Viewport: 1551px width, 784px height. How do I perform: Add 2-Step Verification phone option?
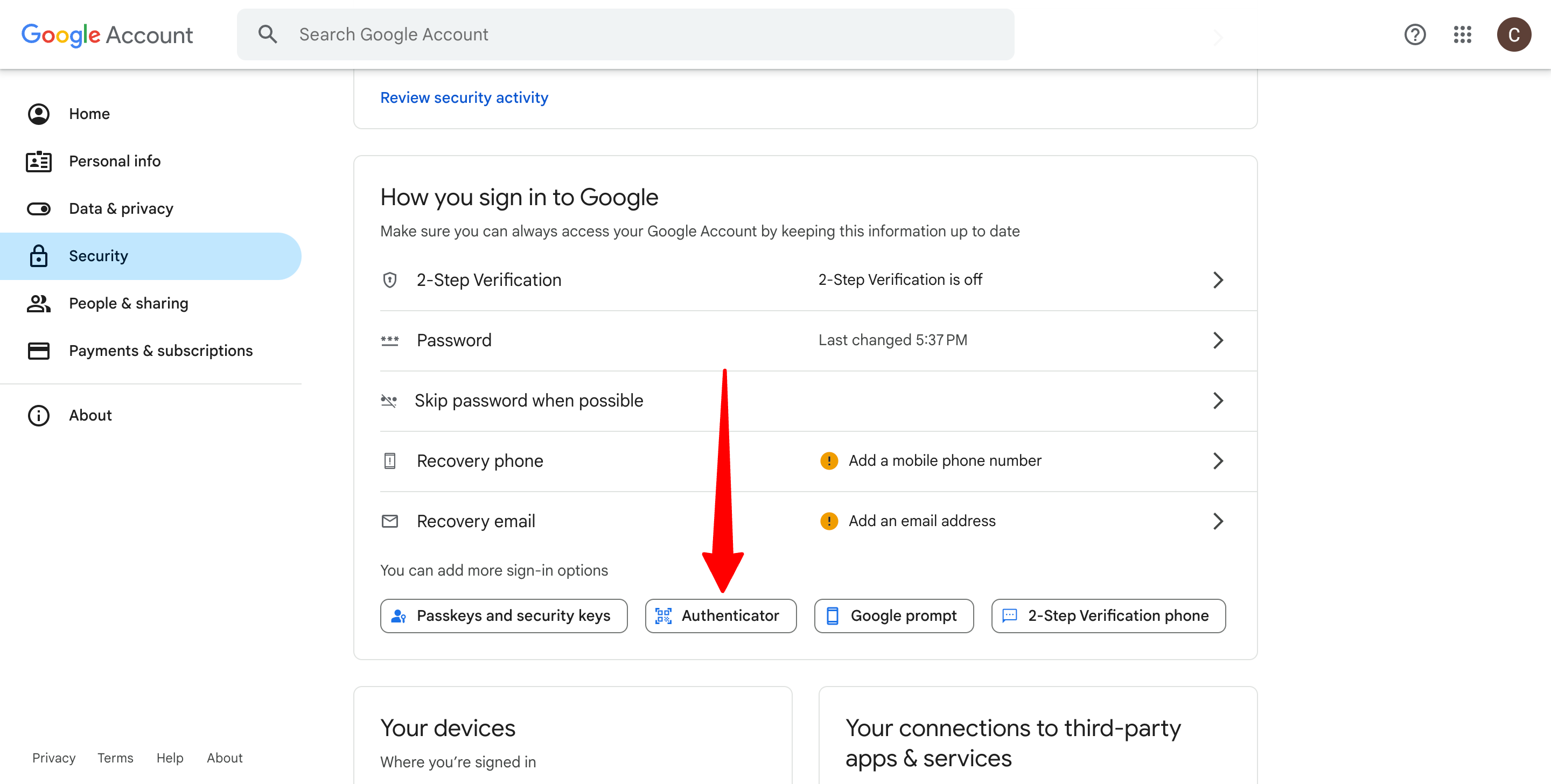point(1108,615)
